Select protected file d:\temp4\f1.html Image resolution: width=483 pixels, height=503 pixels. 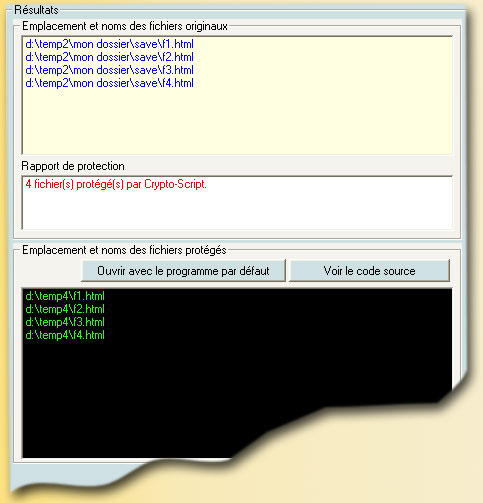pyautogui.click(x=65, y=296)
